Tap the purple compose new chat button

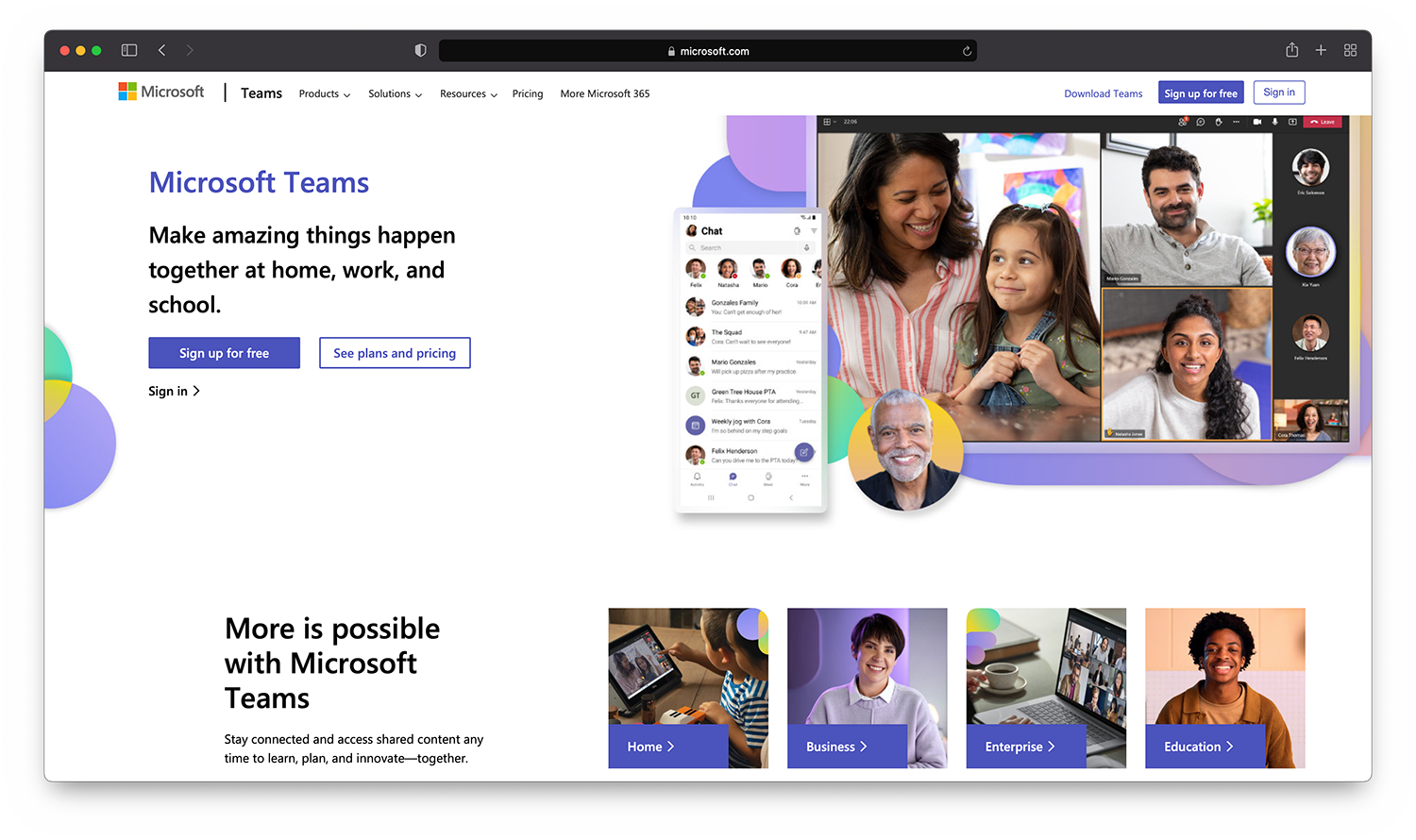click(x=804, y=452)
